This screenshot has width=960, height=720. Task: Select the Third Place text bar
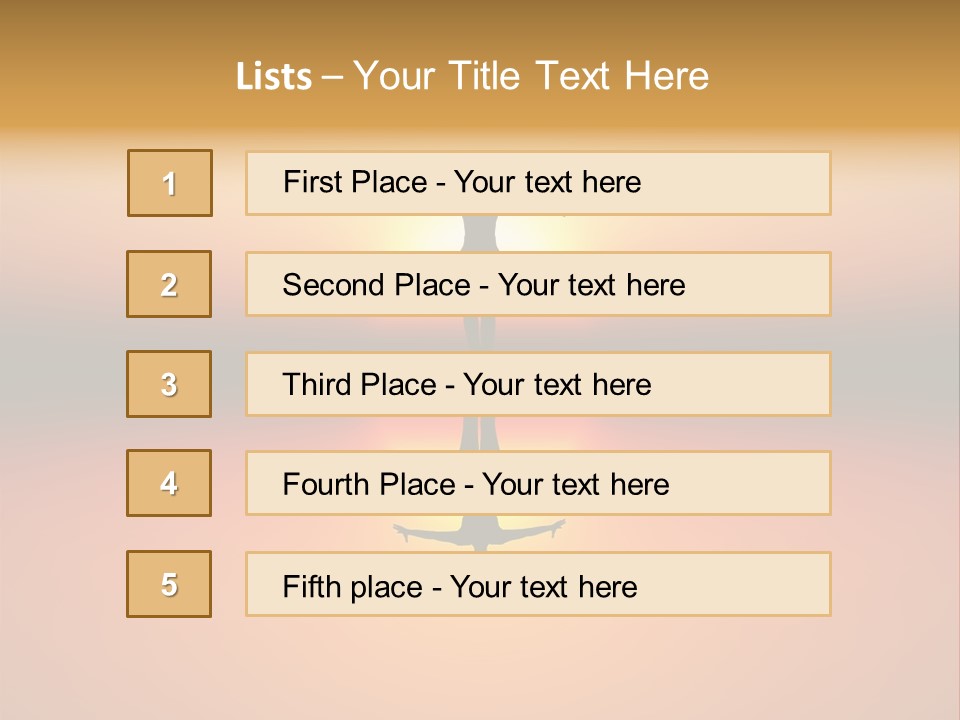coord(538,384)
